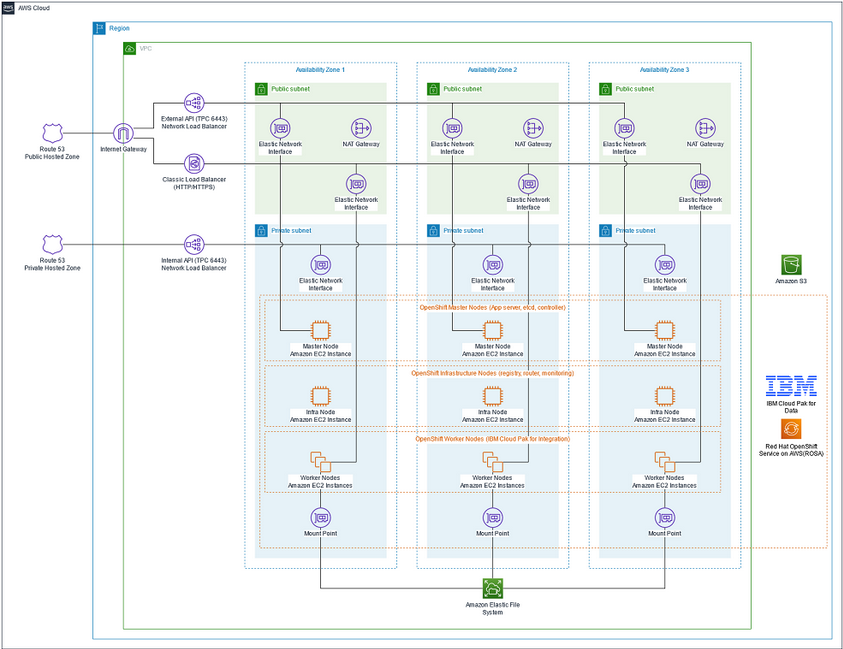Screen dimensions: 843x649
Task: Click the 'Internal API (TPC 6443)' label
Action: (194, 261)
